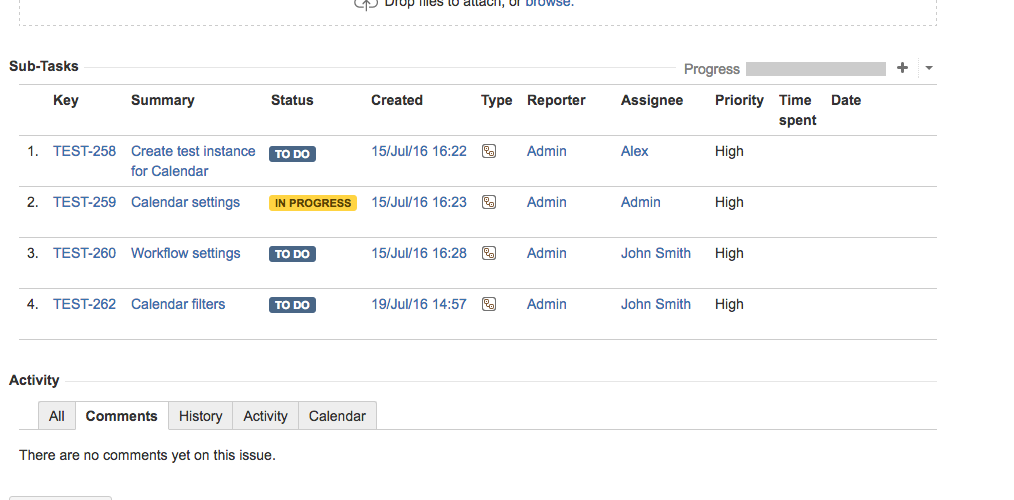Open assignee John Smith on TEST-262 row
This screenshot has height=500, width=1014.
coord(656,305)
